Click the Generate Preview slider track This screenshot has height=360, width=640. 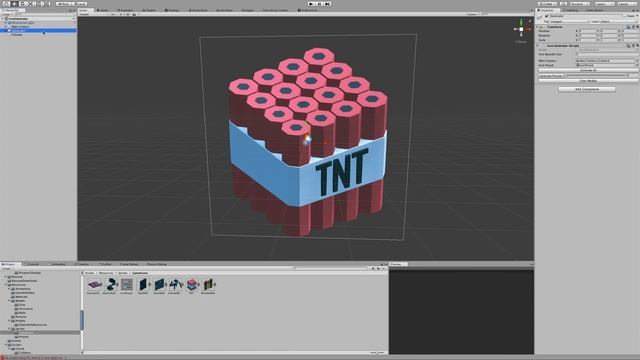pos(595,76)
